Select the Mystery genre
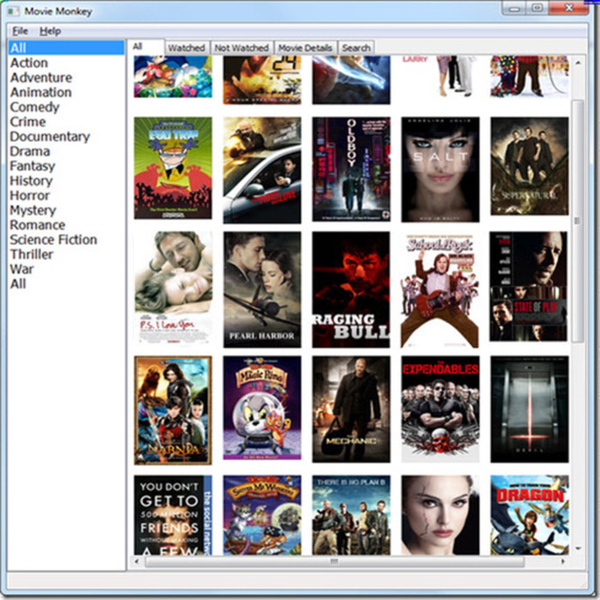Image resolution: width=600 pixels, height=600 pixels. tap(33, 210)
